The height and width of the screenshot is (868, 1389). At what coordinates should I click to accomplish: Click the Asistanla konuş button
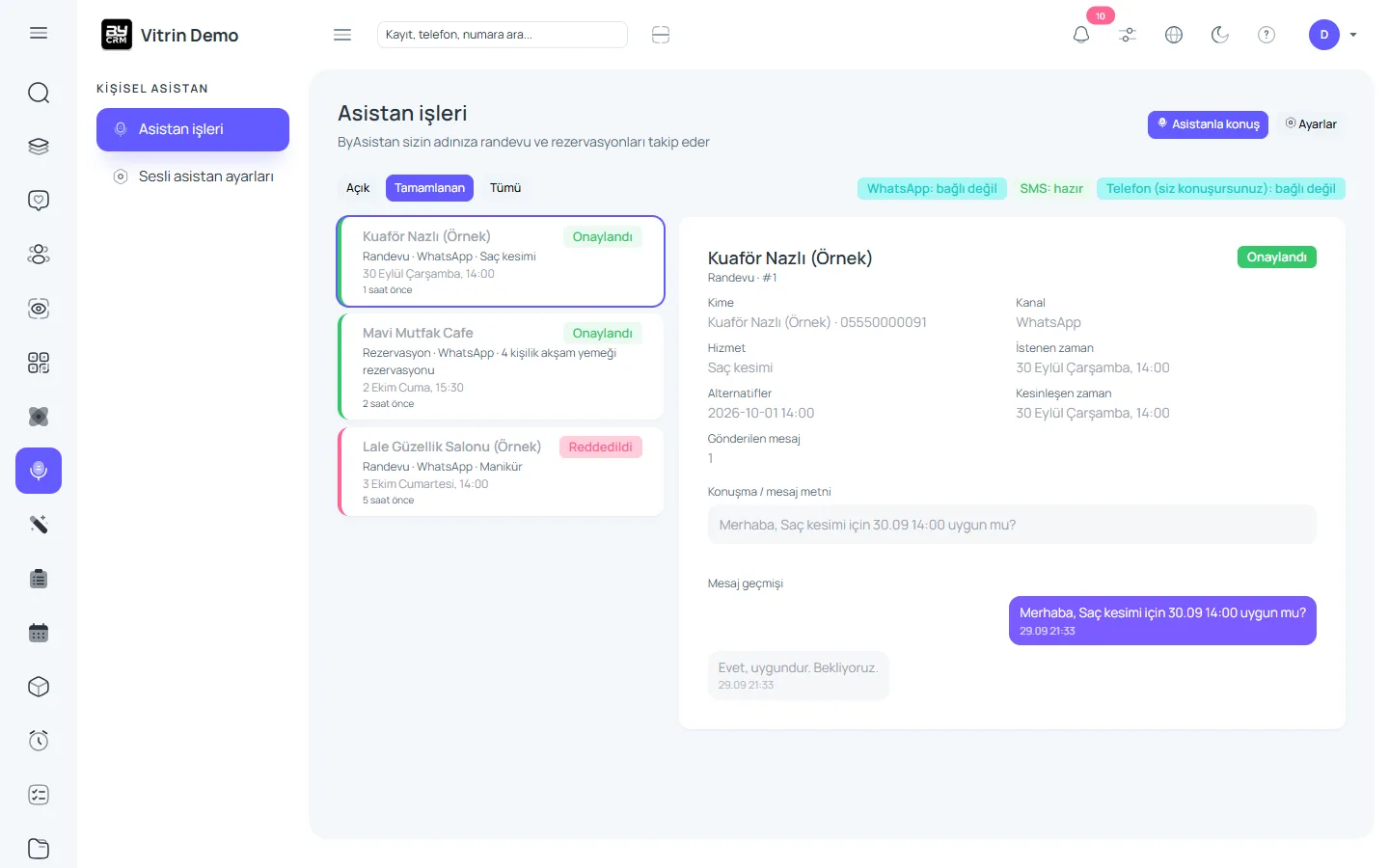click(x=1208, y=124)
